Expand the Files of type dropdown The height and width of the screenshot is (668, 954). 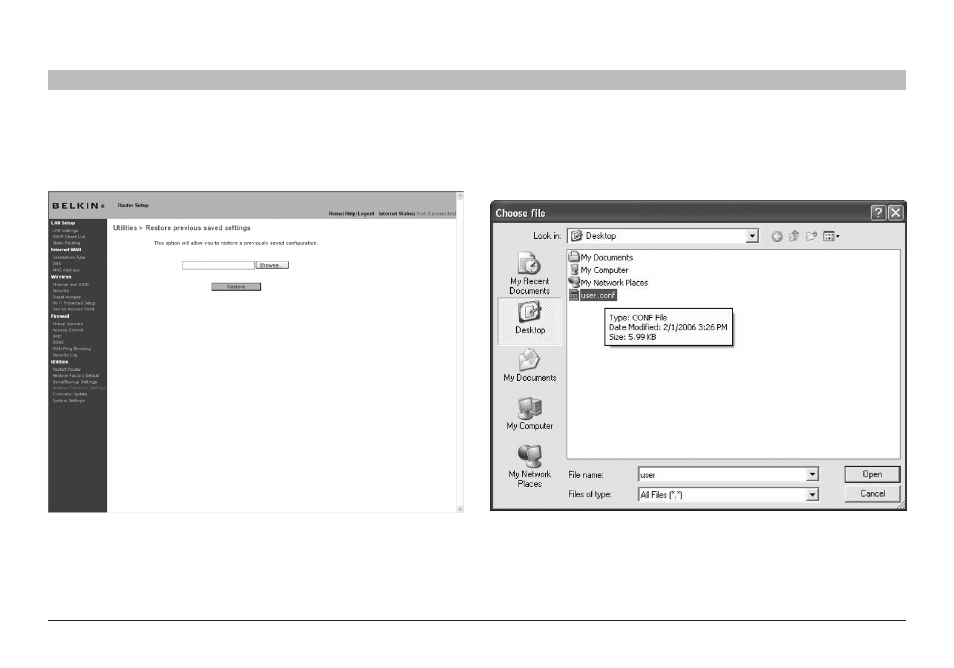click(x=812, y=495)
